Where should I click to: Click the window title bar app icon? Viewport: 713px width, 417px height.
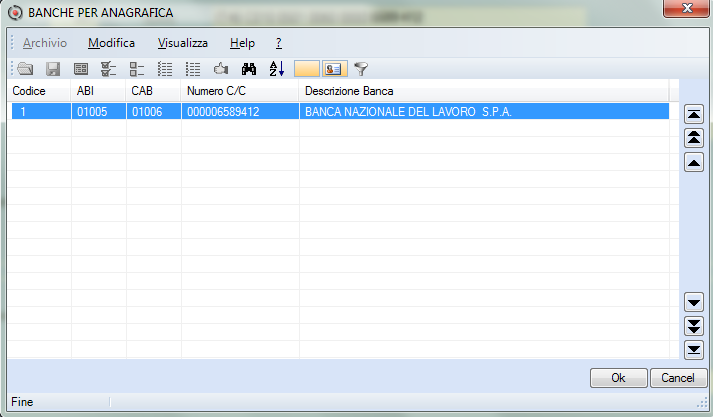coord(15,13)
